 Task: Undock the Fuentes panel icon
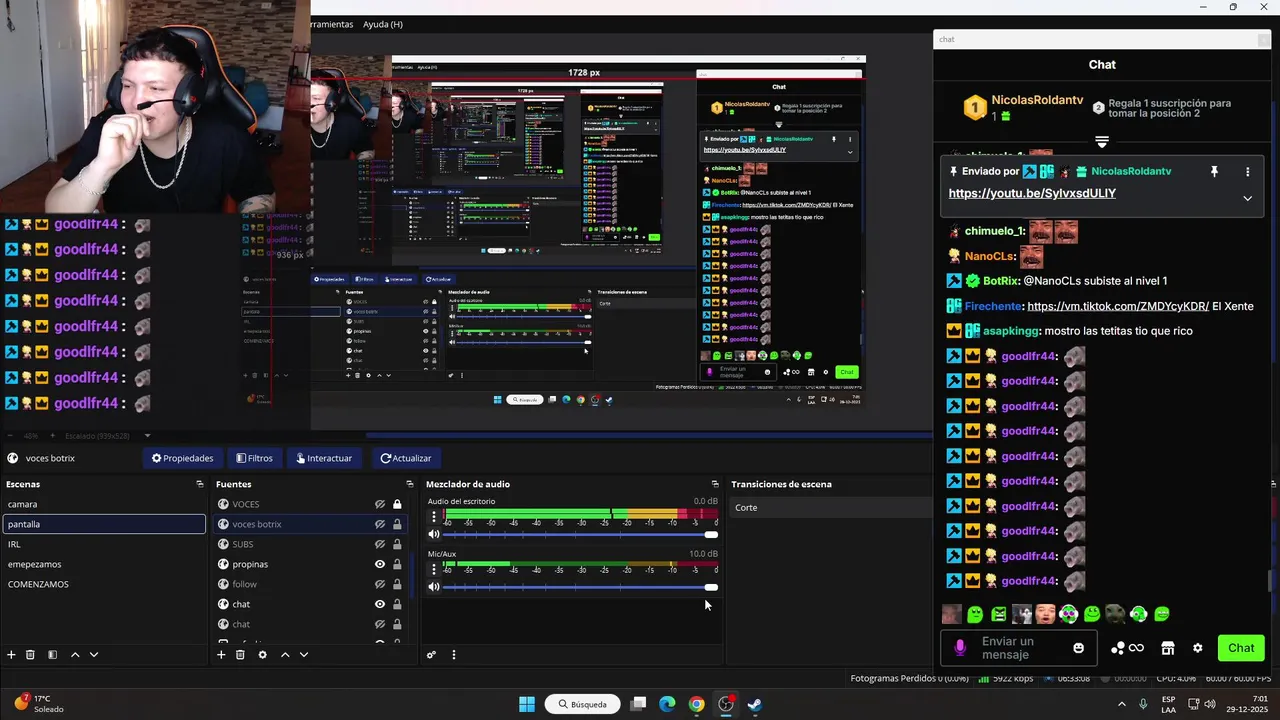point(410,484)
